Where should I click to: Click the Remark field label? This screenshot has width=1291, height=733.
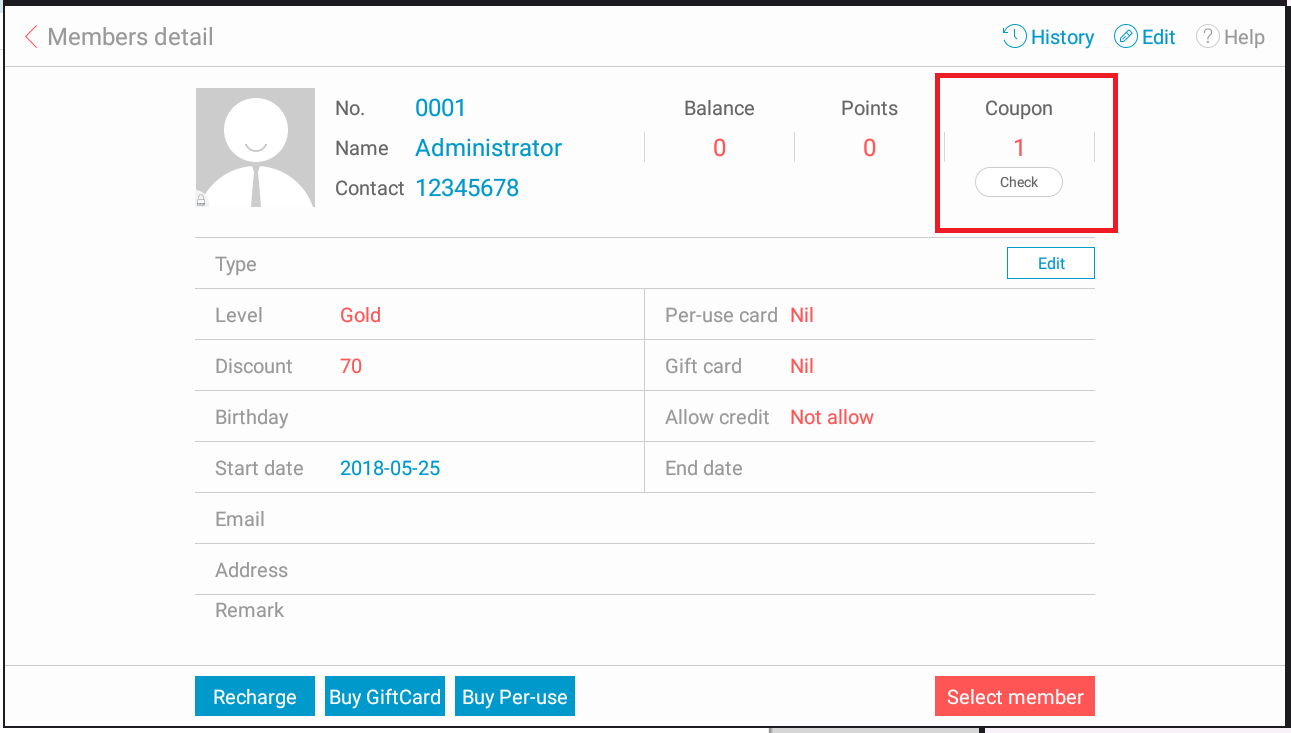tap(249, 610)
